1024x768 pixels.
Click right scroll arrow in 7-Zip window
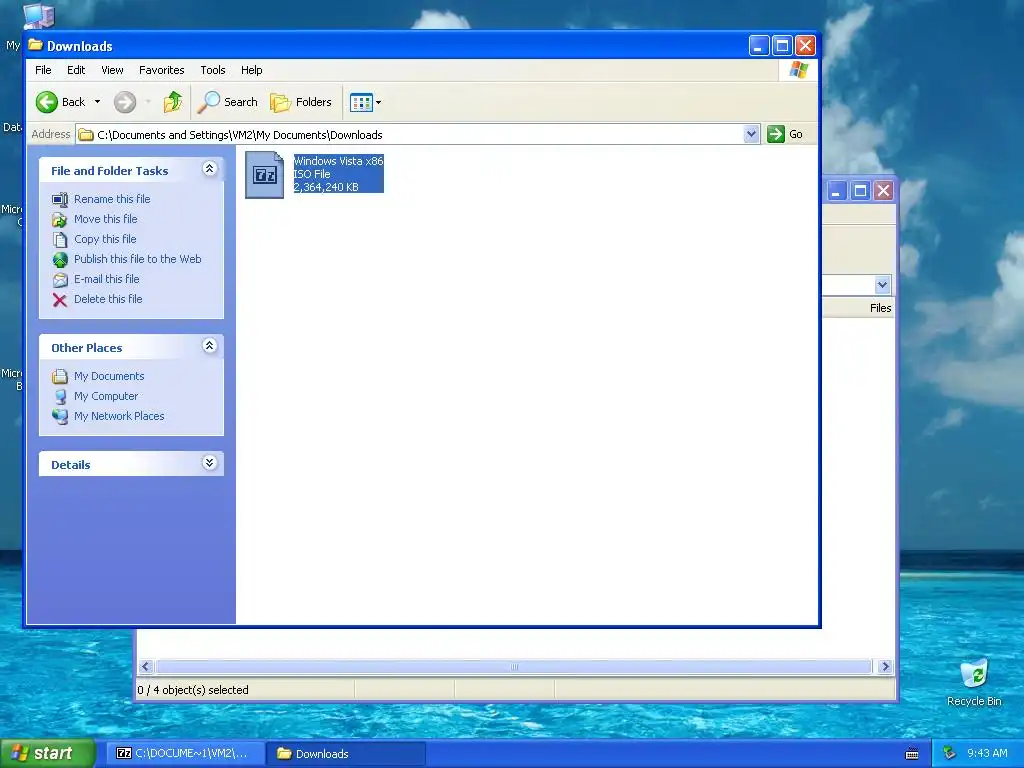pos(885,666)
